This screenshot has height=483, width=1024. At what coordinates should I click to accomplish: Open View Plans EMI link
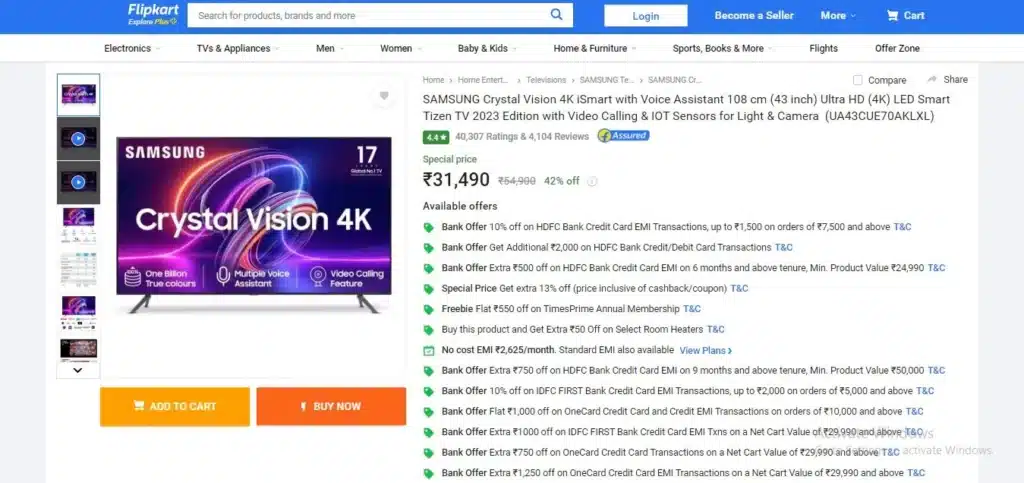coord(705,351)
